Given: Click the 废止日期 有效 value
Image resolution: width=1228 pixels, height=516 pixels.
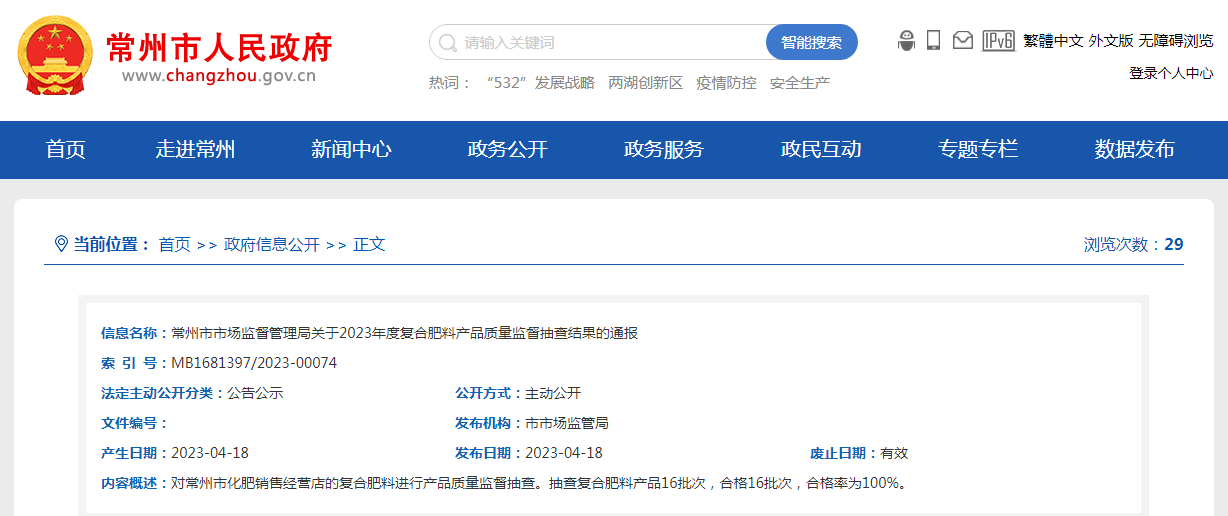Looking at the screenshot, I should [894, 453].
